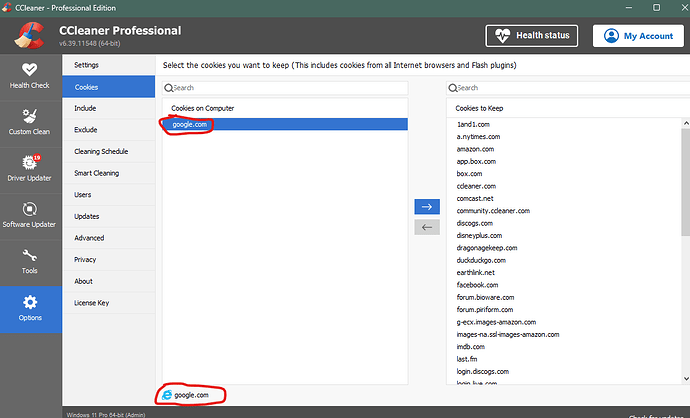Open the Privacy options page
The height and width of the screenshot is (418, 690).
click(x=109, y=259)
